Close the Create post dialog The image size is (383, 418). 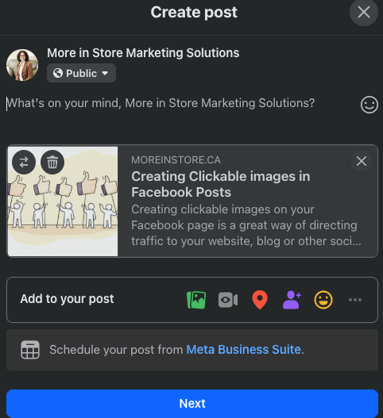point(364,12)
